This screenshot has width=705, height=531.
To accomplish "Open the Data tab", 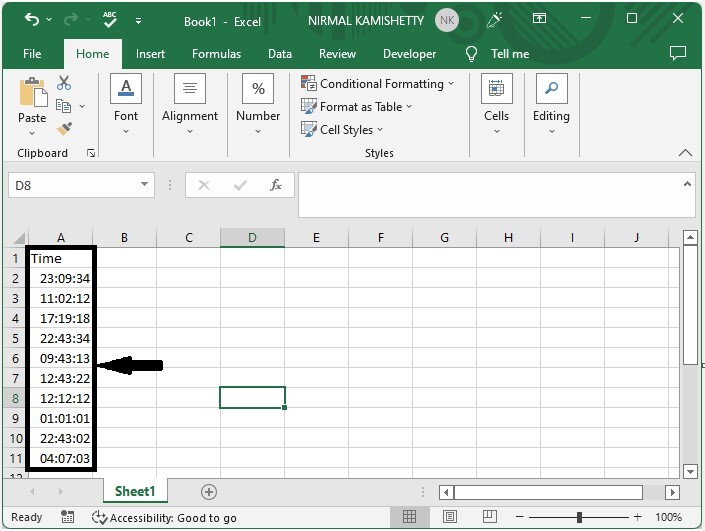I will [x=280, y=54].
